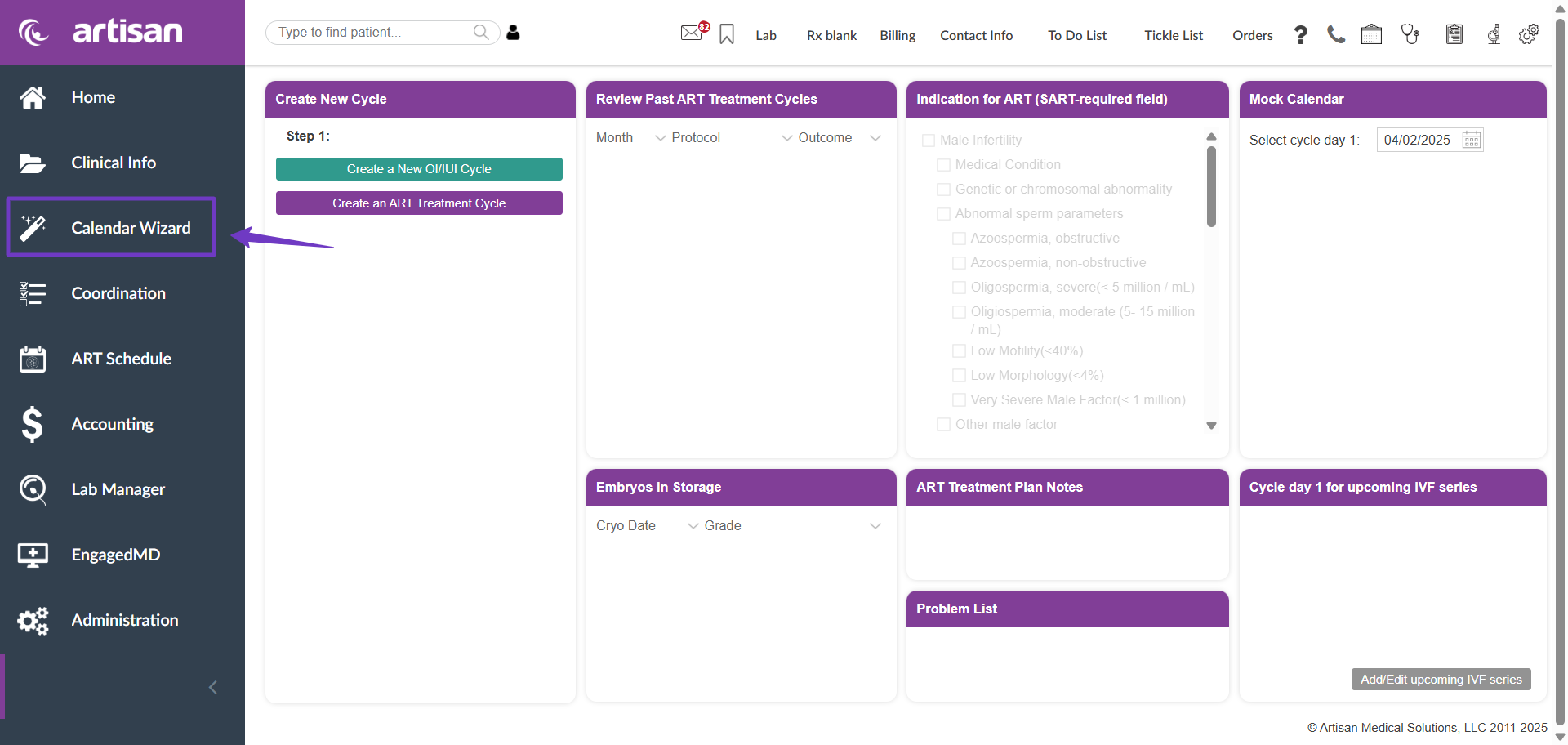Collapse the sidebar with the left chevron

tap(213, 687)
